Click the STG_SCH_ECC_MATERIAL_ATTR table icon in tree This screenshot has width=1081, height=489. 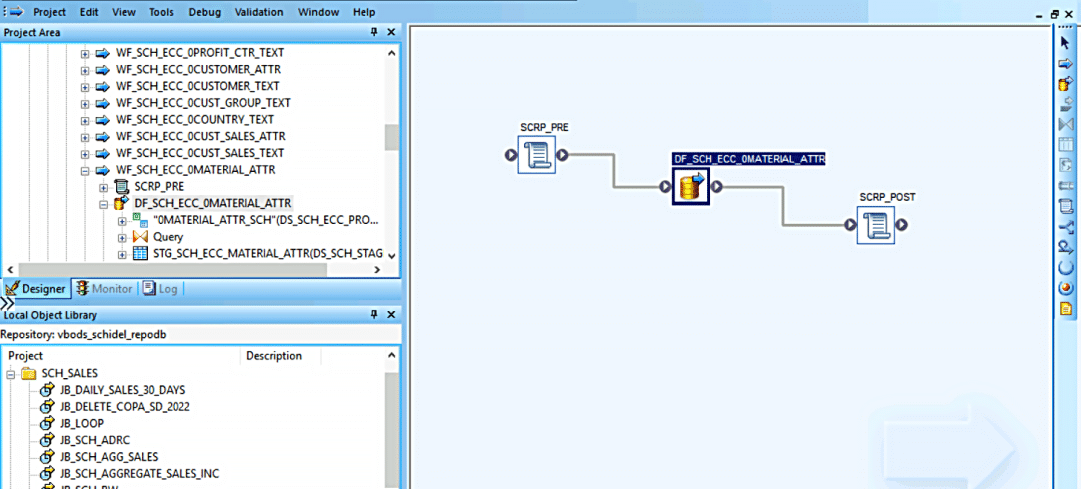[x=141, y=254]
